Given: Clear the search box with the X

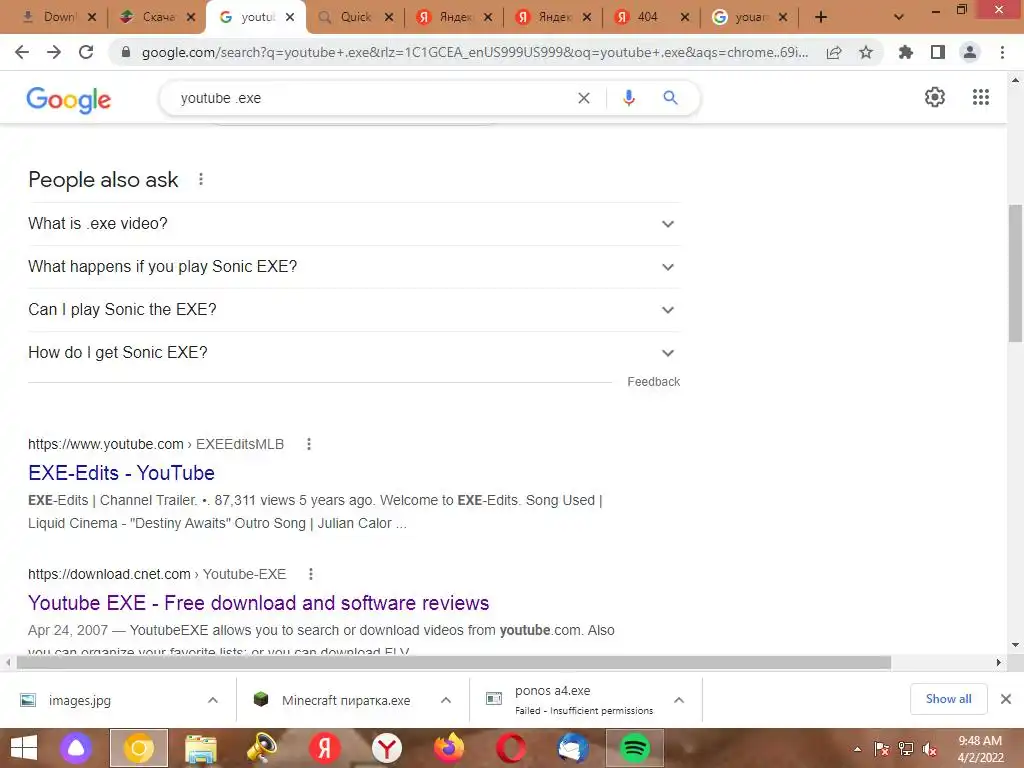Looking at the screenshot, I should coord(584,98).
